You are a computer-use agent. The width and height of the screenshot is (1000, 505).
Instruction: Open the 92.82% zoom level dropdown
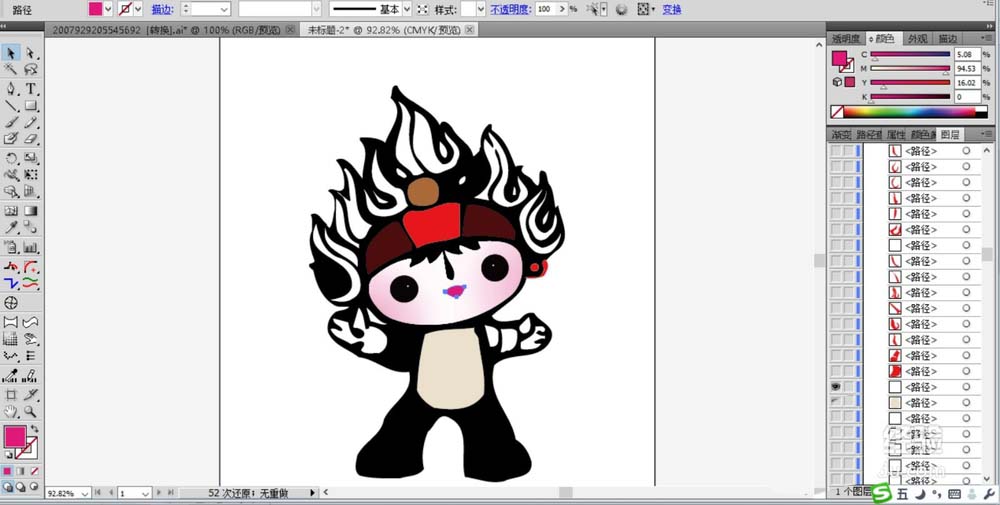(x=86, y=494)
